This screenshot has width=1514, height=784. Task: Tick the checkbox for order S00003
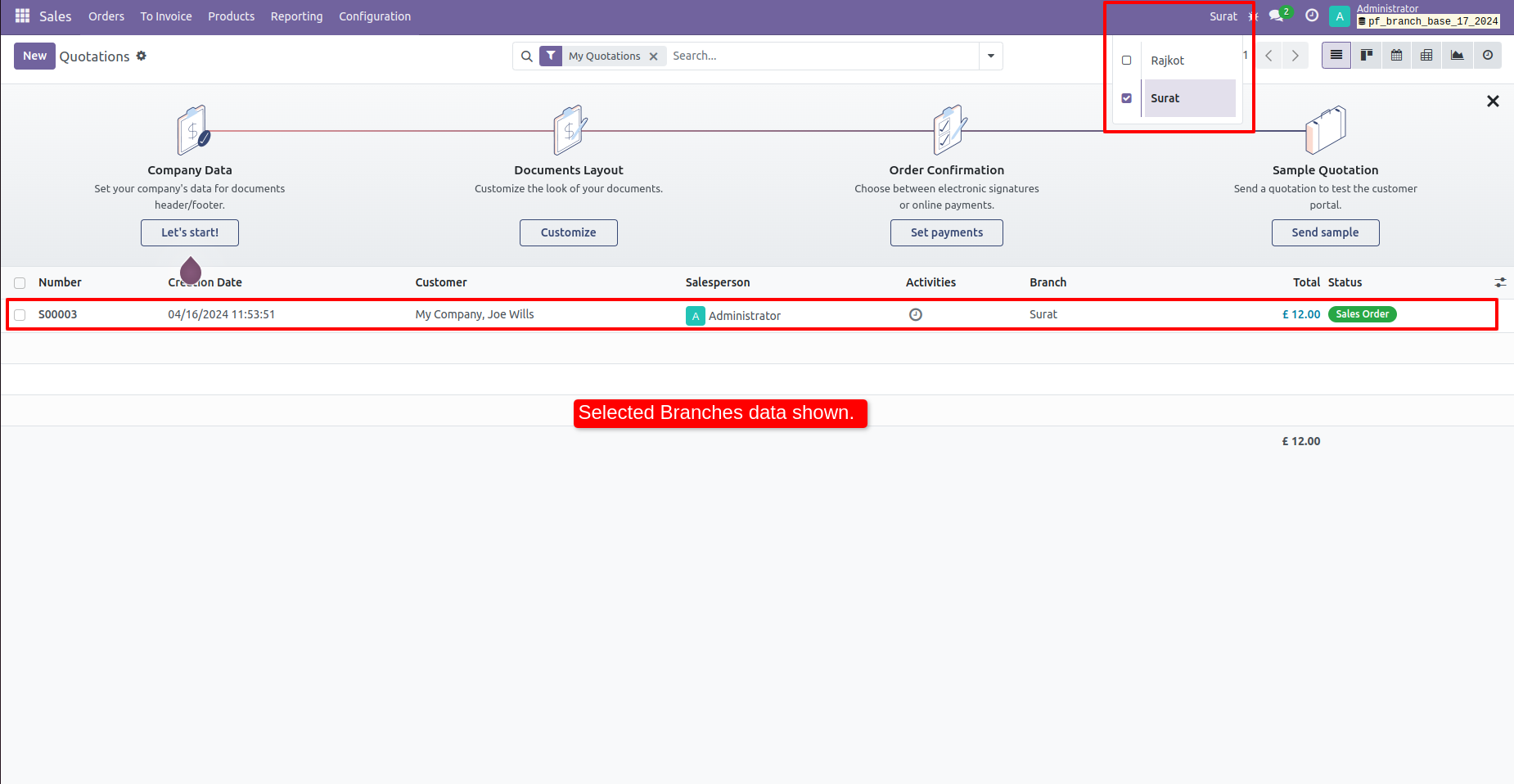click(20, 315)
